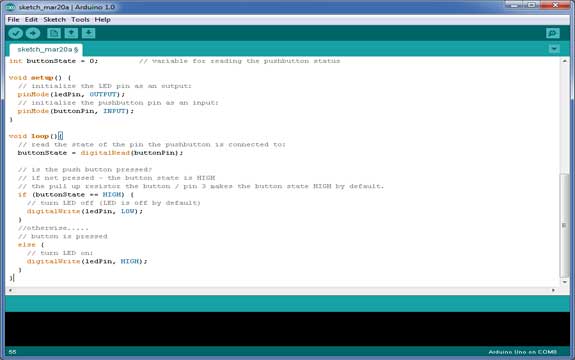Open the File menu

(x=13, y=19)
